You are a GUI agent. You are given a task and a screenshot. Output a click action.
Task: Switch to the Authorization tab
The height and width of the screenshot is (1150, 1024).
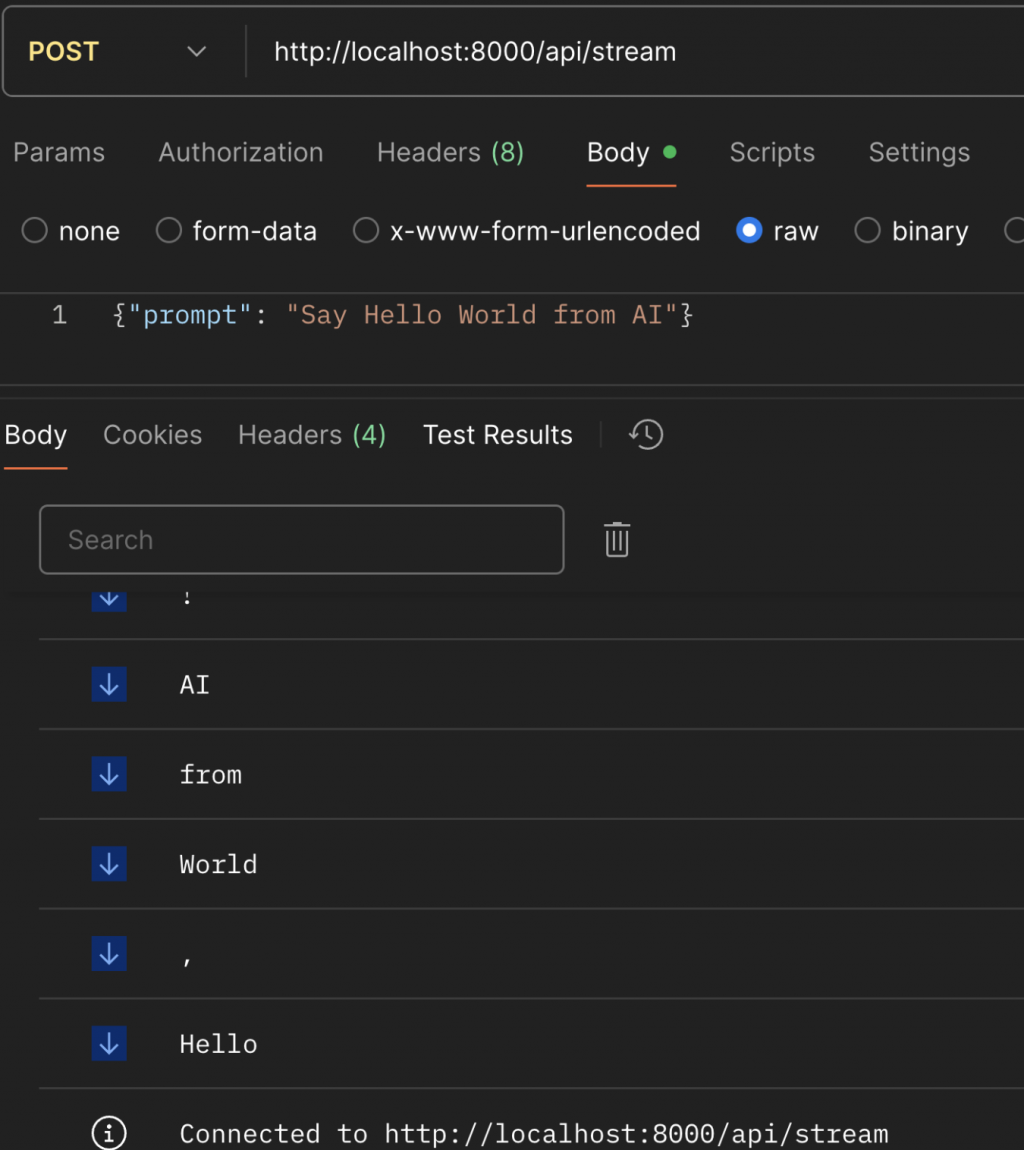tap(241, 152)
